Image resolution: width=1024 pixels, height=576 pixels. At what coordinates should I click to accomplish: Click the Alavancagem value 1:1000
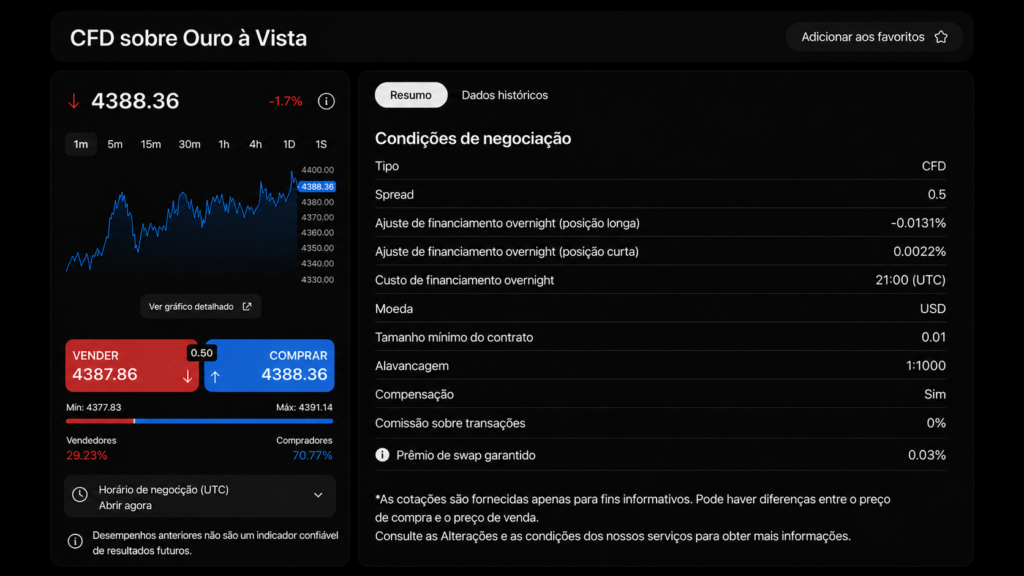pos(925,366)
